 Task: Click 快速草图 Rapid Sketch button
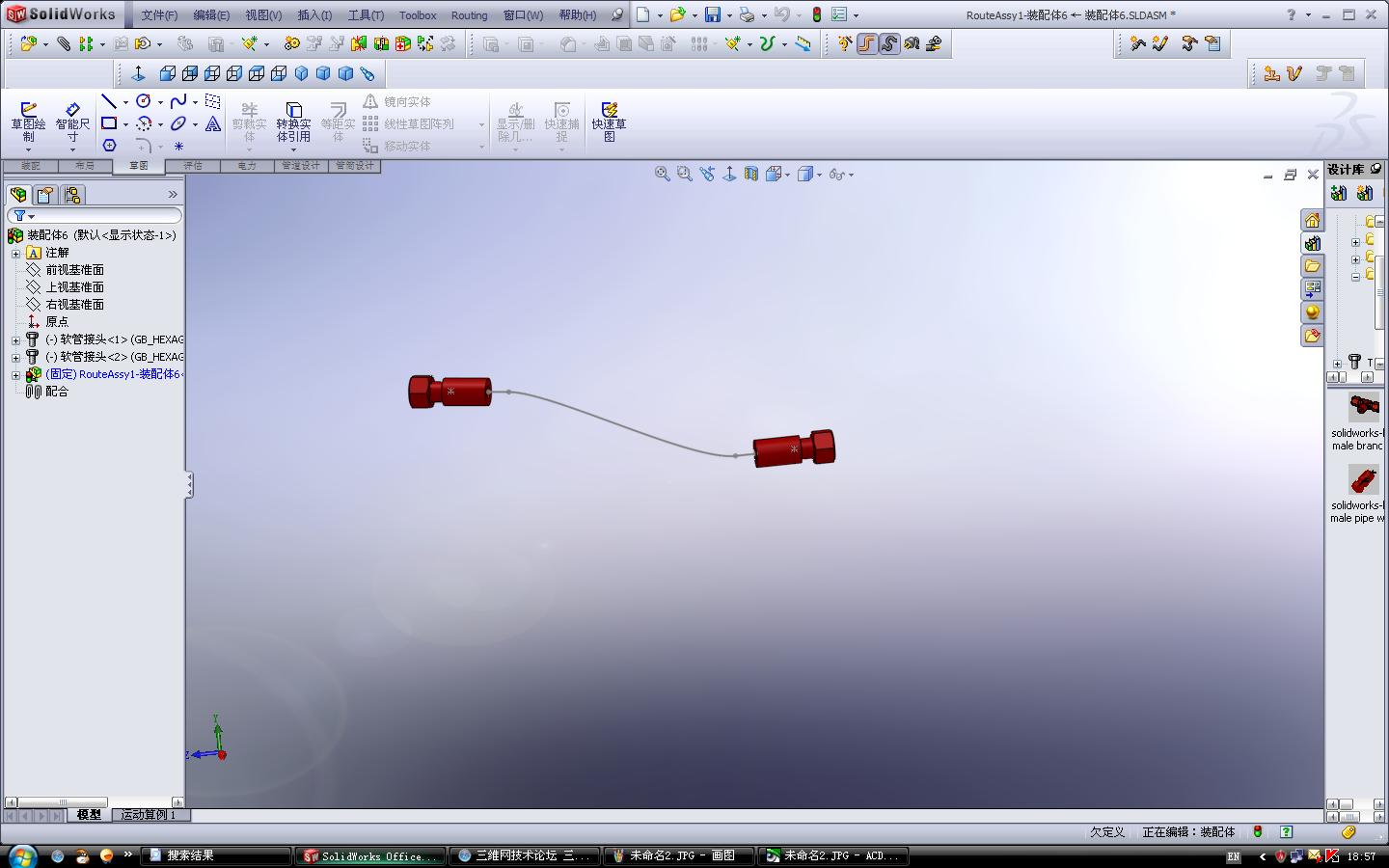click(x=609, y=122)
